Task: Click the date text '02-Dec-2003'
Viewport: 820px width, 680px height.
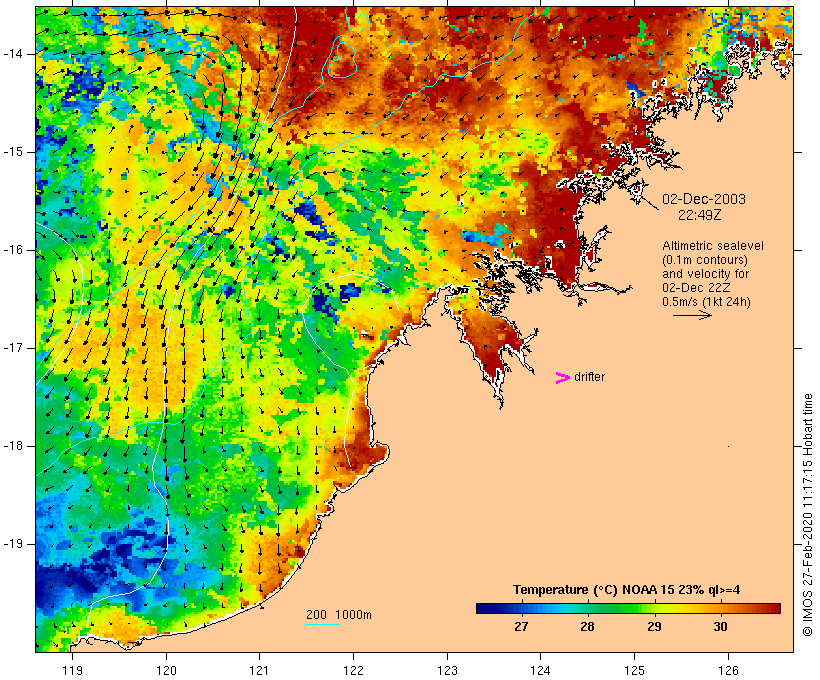Action: 704,199
